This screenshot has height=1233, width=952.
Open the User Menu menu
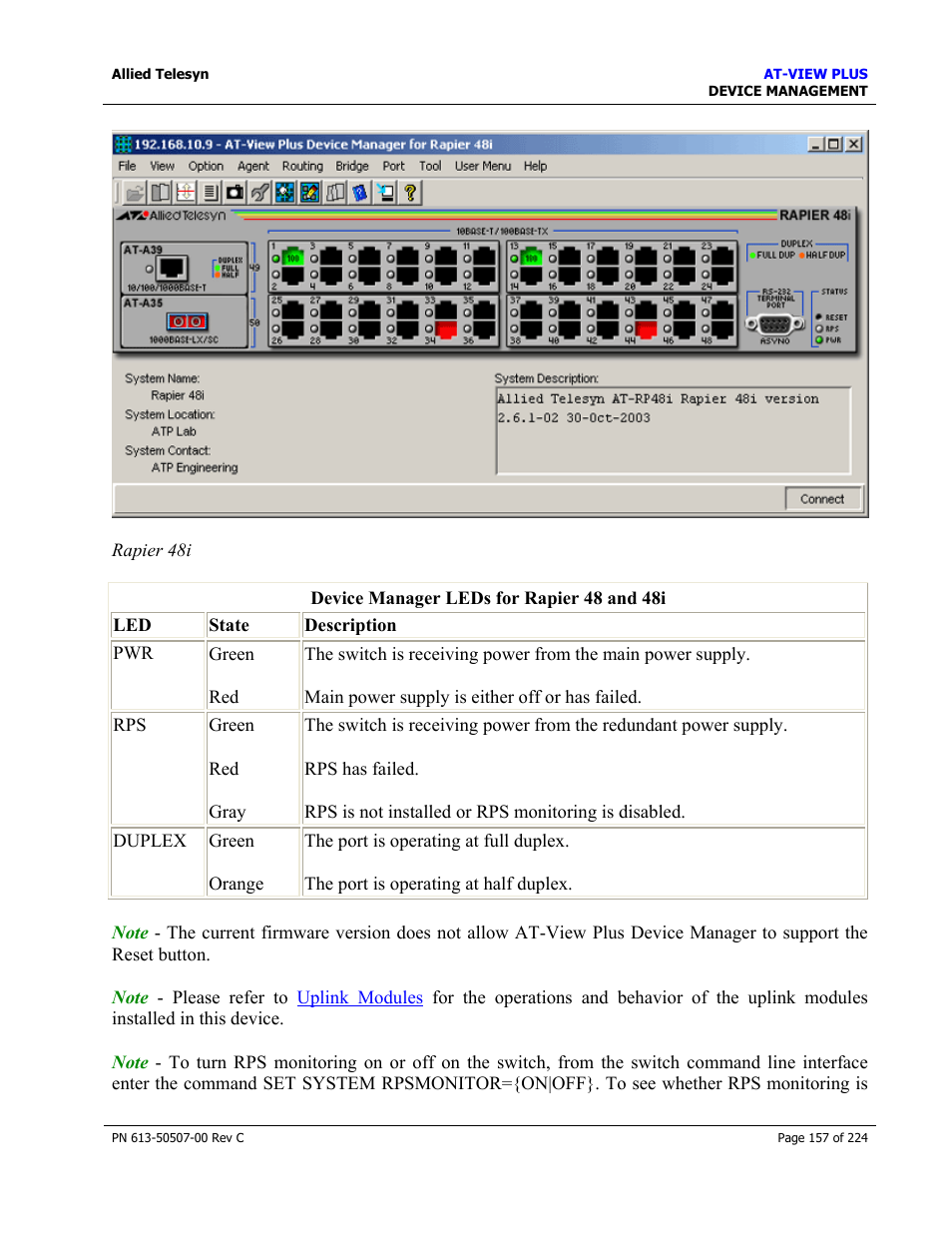point(483,167)
